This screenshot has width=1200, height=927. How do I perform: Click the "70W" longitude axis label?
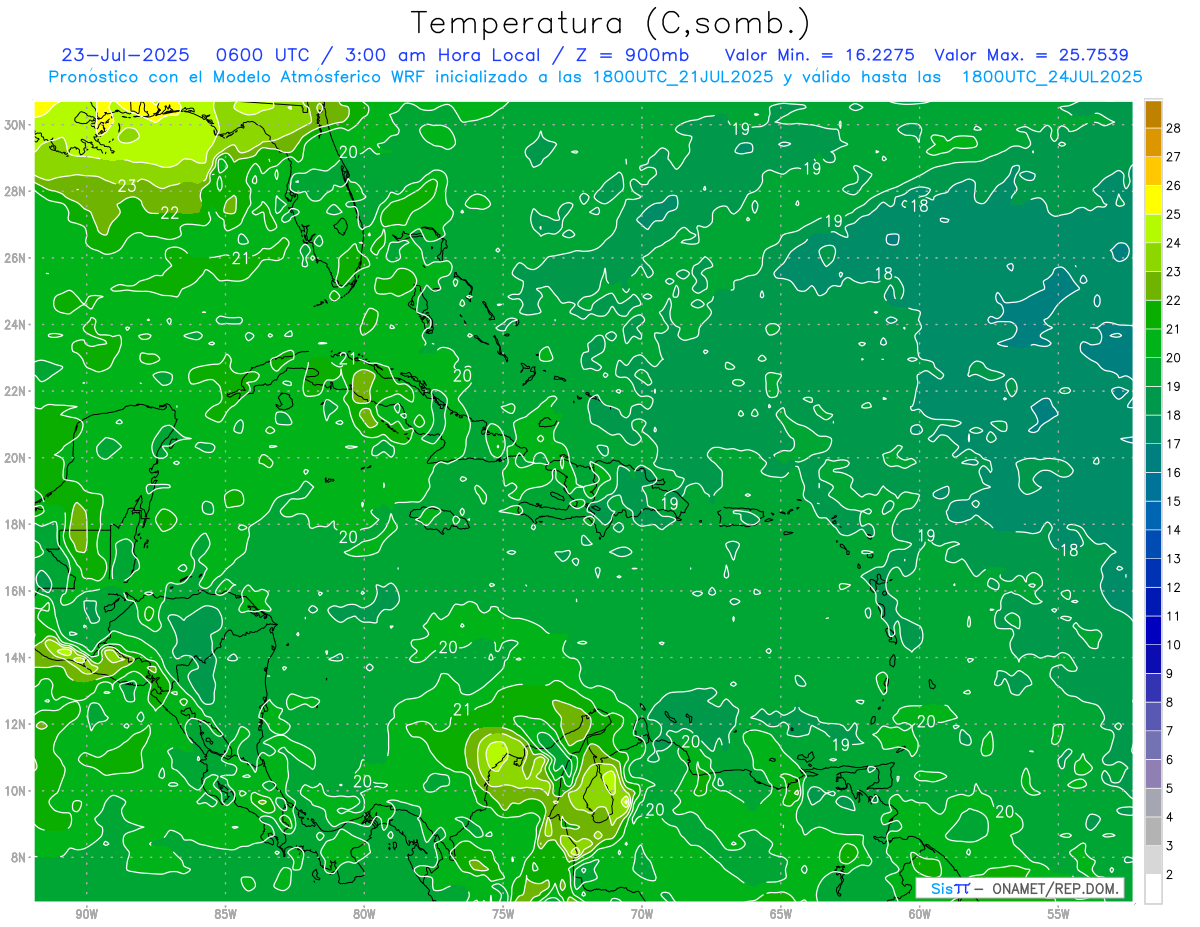point(642,915)
